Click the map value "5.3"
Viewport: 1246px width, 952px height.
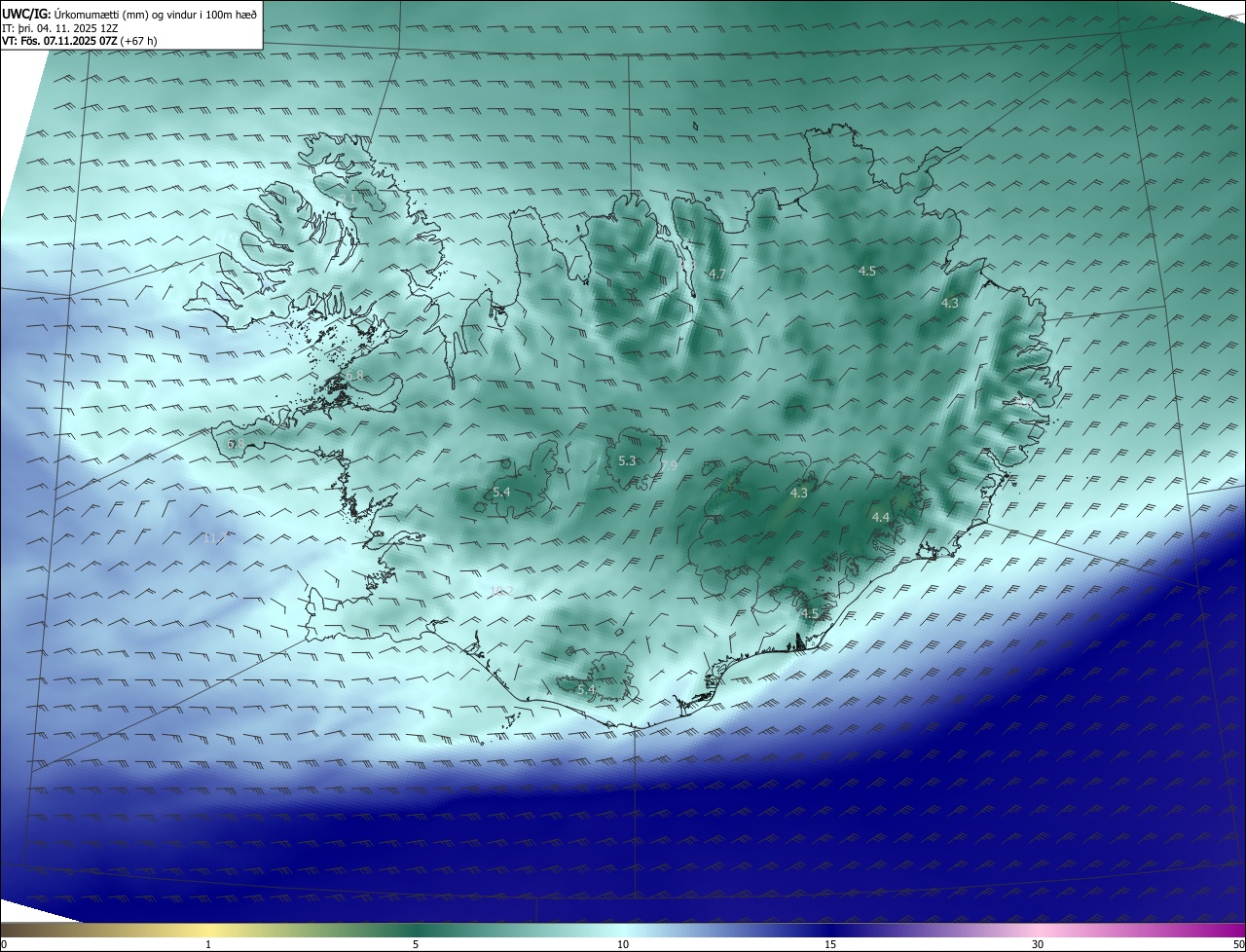[x=627, y=460]
